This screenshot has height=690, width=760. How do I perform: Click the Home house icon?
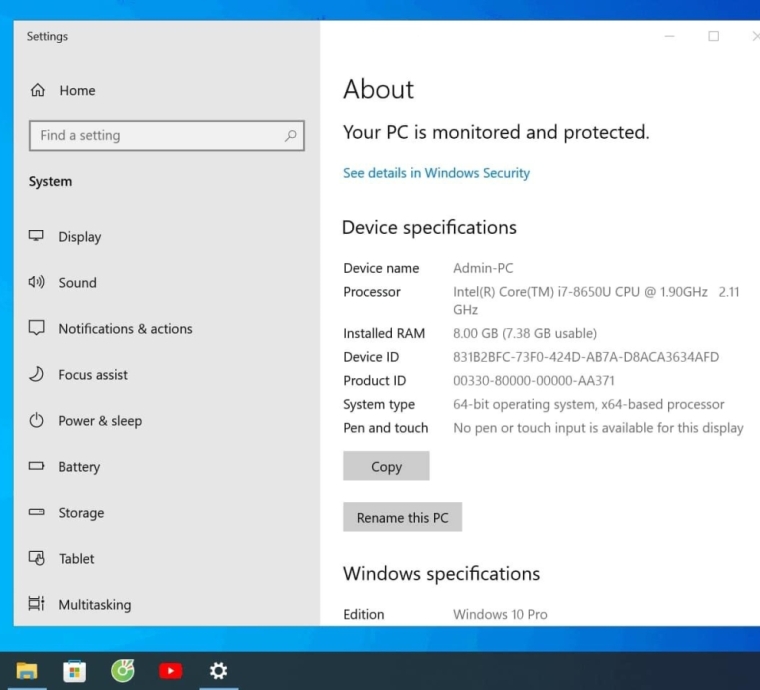click(x=38, y=90)
